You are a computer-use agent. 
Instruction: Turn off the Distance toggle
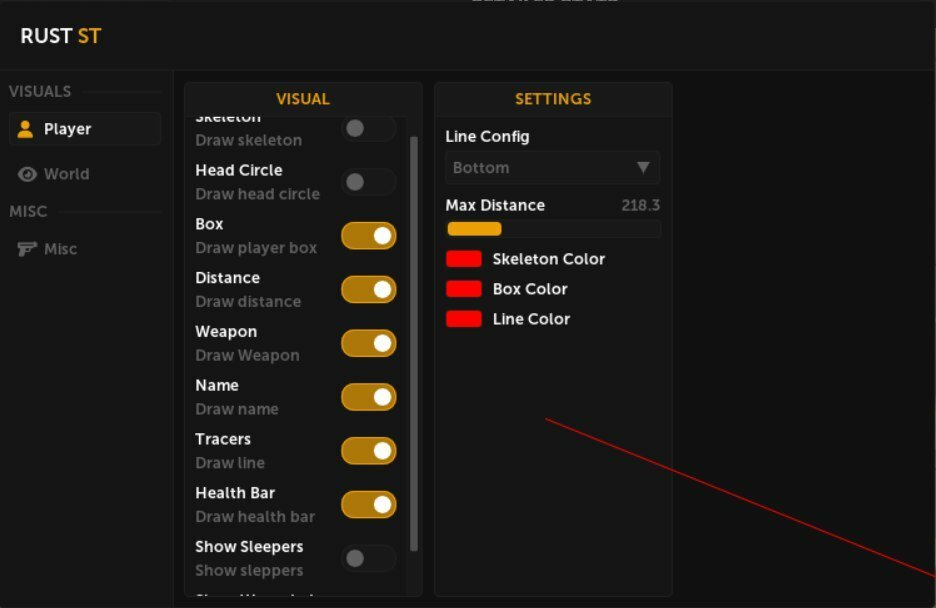(368, 289)
